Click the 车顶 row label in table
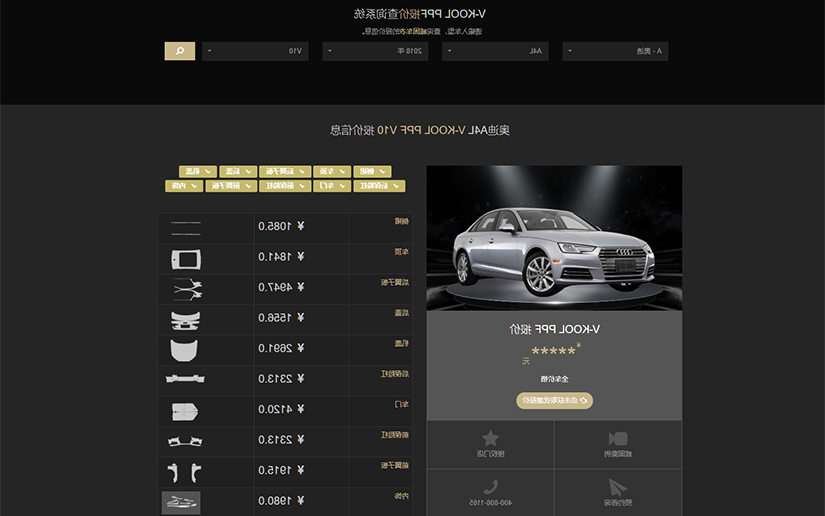This screenshot has height=516, width=825. tap(402, 252)
